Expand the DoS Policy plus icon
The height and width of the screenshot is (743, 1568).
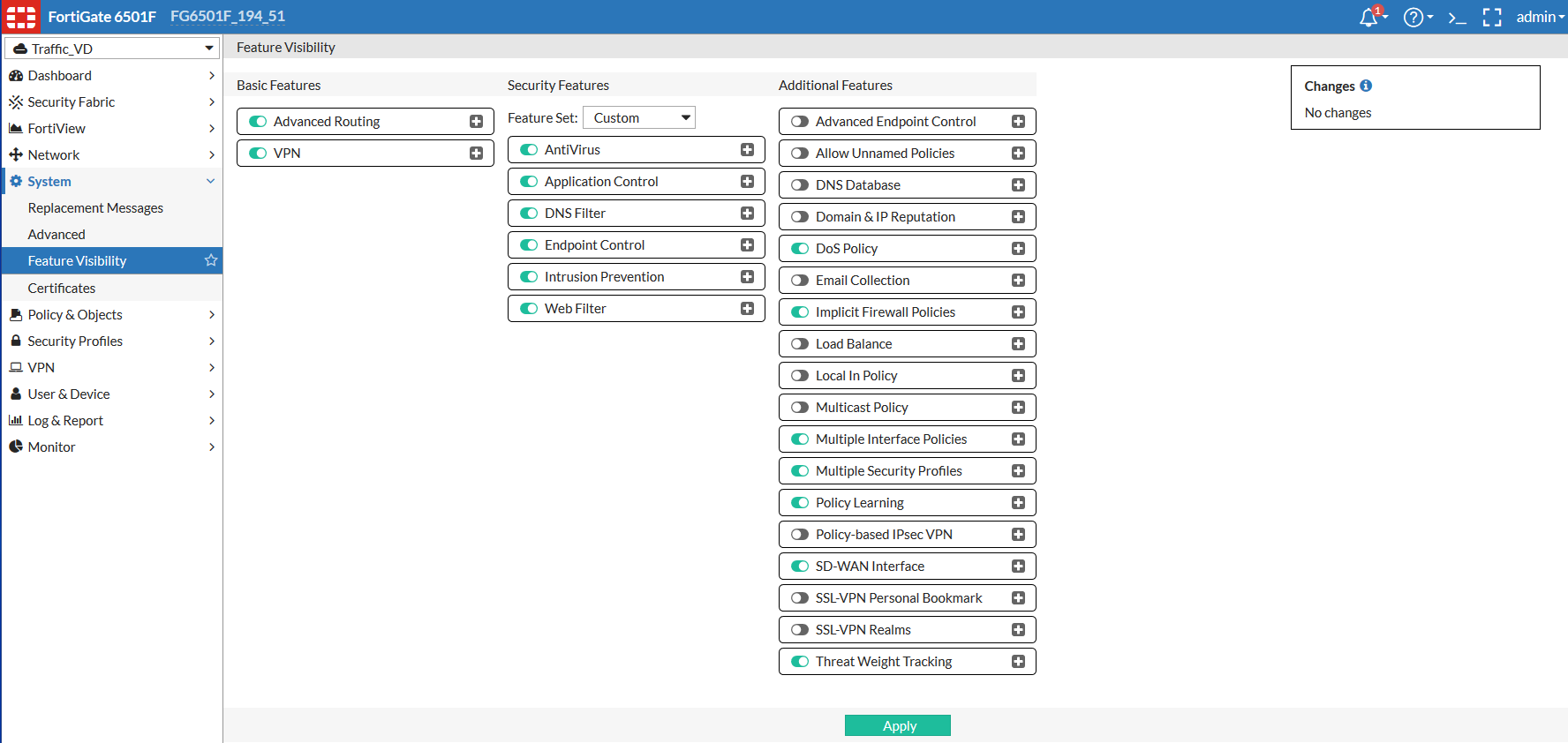point(1018,249)
